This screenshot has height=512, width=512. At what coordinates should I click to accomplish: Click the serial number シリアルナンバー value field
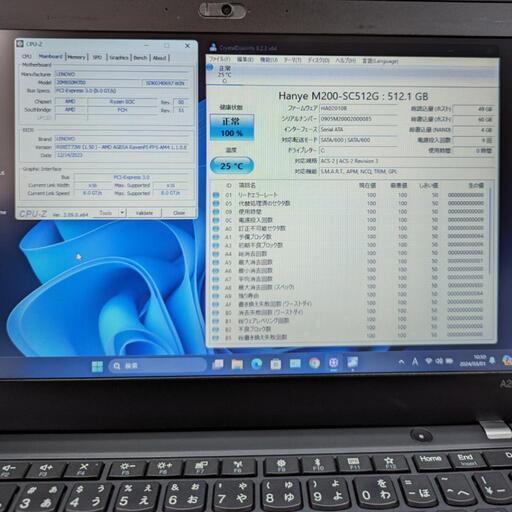point(358,119)
